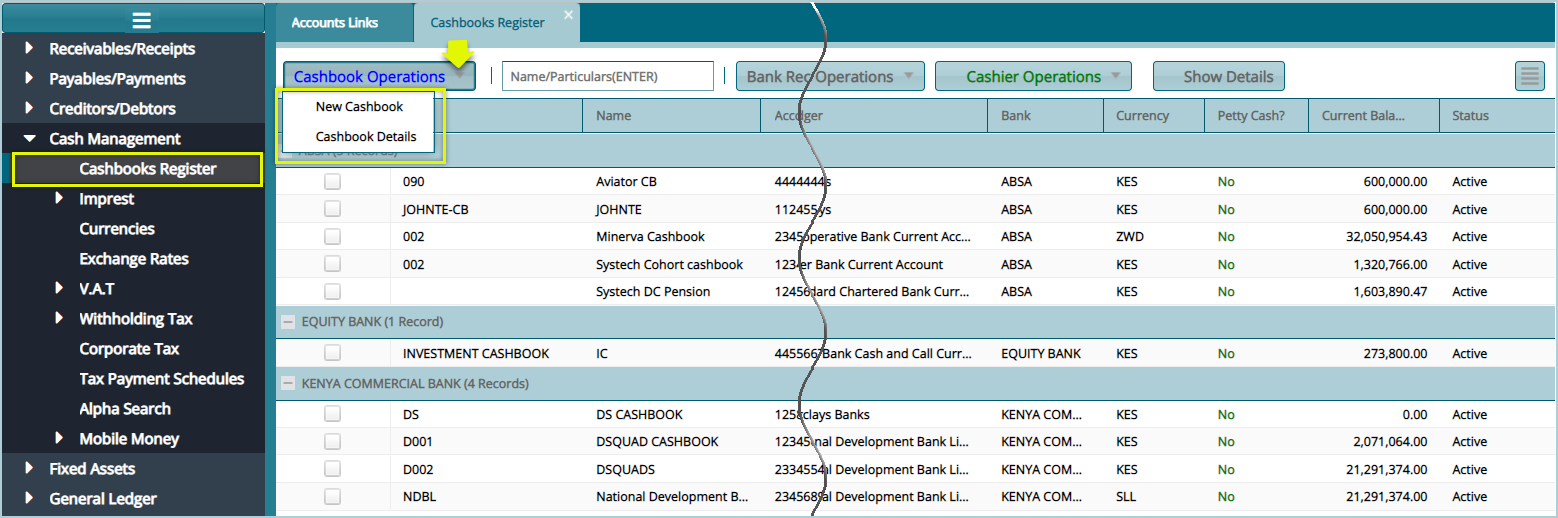This screenshot has width=1558, height=518.
Task: Expand the V.A.T submenu
Action: tap(59, 288)
